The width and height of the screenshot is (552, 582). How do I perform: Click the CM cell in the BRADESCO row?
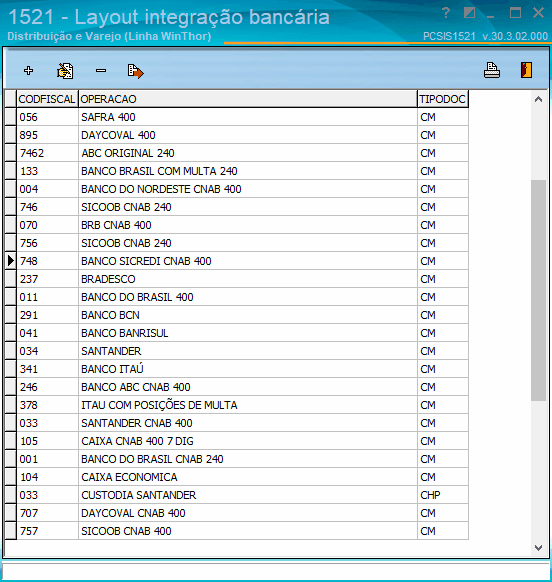pos(443,279)
